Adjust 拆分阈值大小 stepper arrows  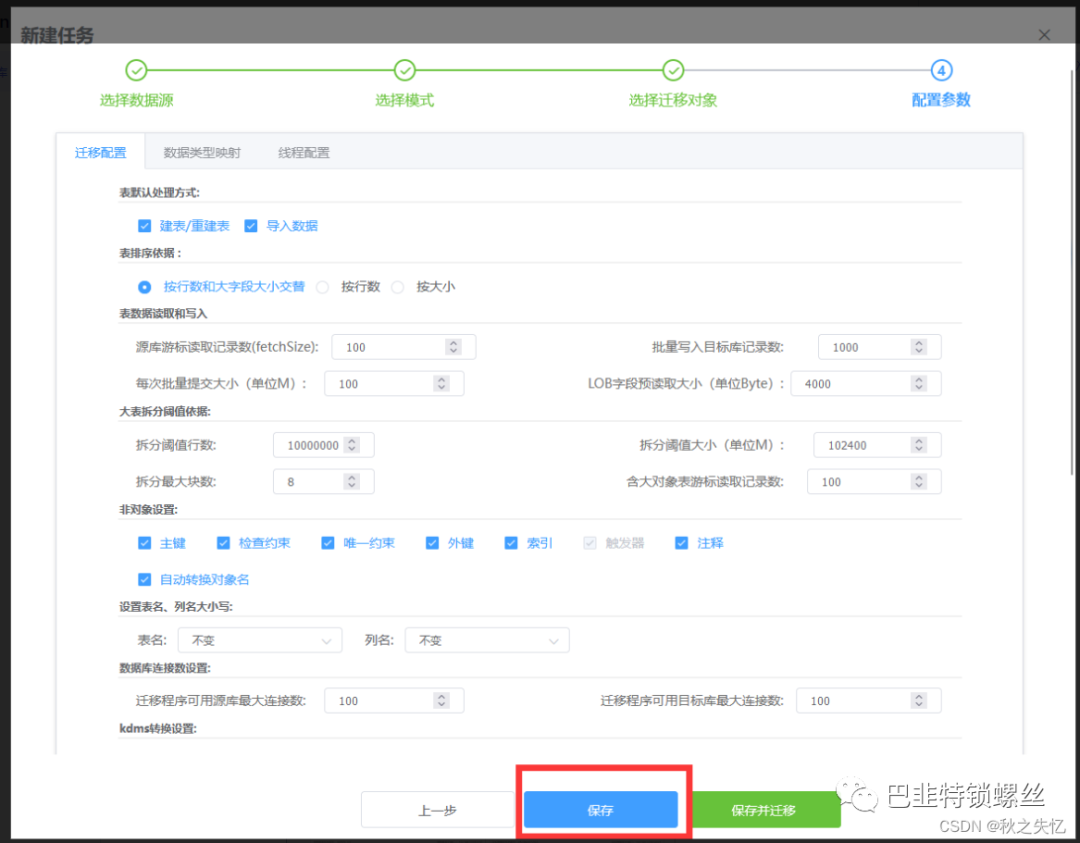tap(919, 445)
